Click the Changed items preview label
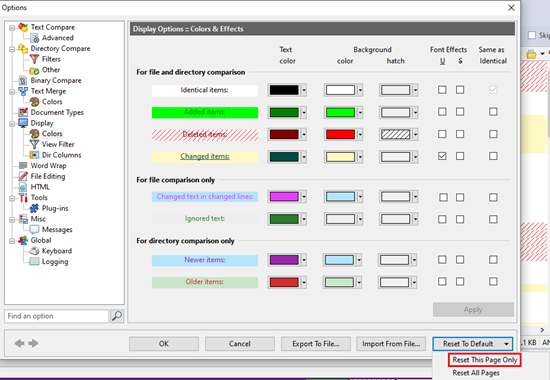The height and width of the screenshot is (380, 550). 205,156
